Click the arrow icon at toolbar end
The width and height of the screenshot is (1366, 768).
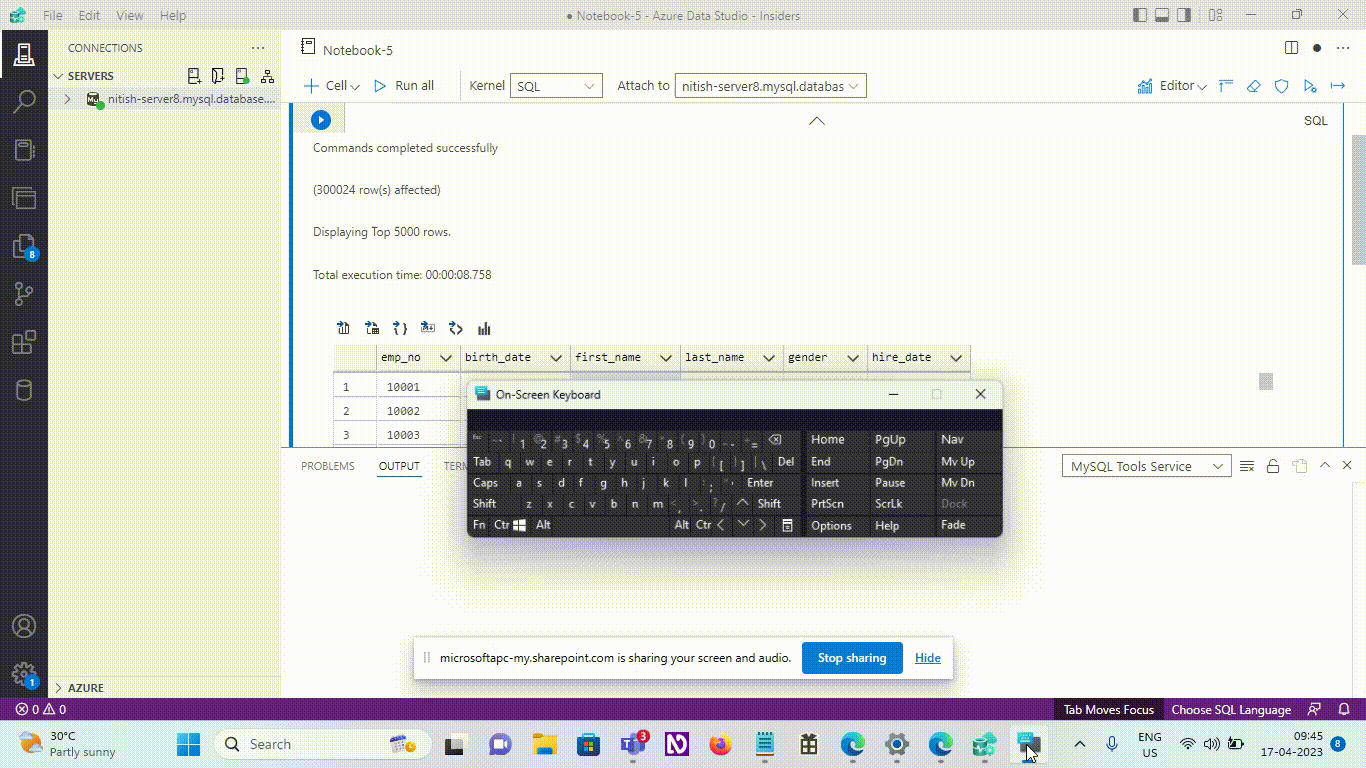click(x=1338, y=86)
